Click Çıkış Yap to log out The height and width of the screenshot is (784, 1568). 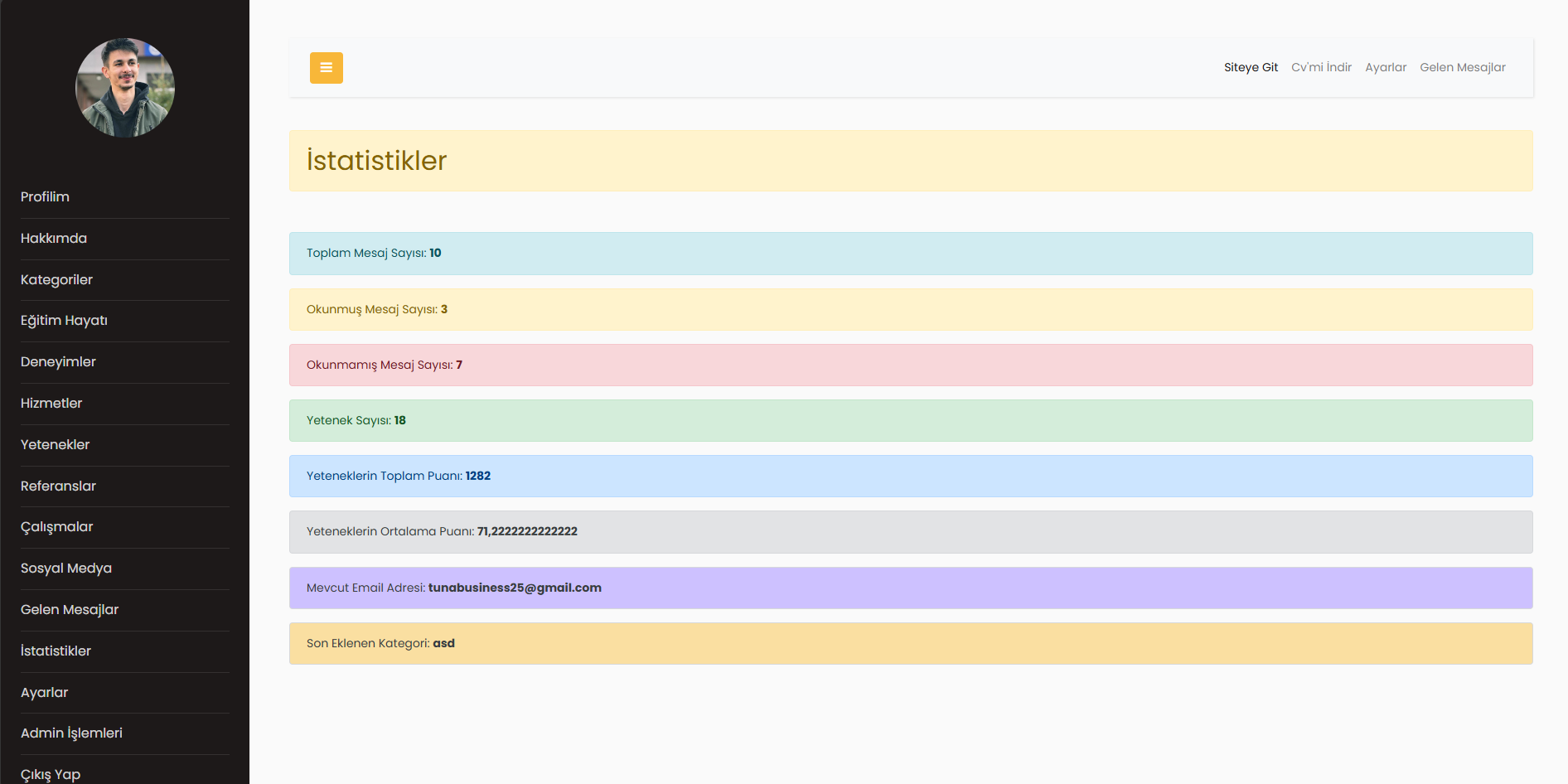pyautogui.click(x=51, y=774)
